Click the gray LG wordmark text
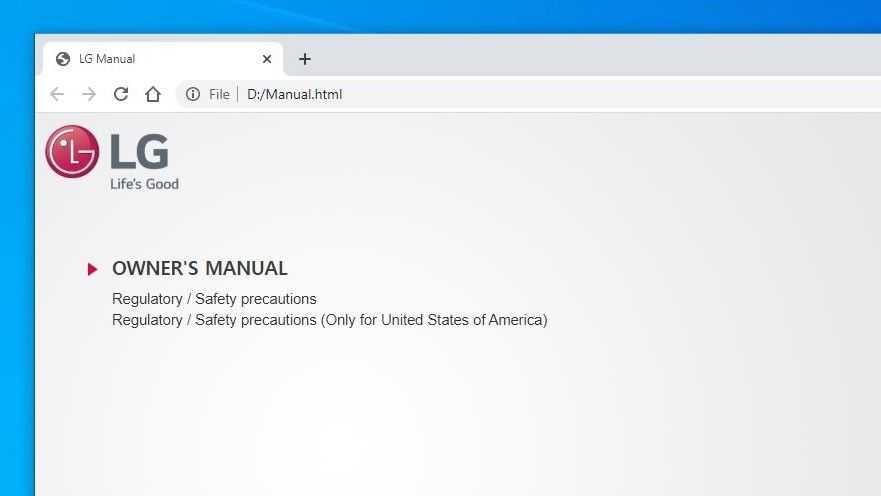The height and width of the screenshot is (496, 881). click(x=139, y=152)
